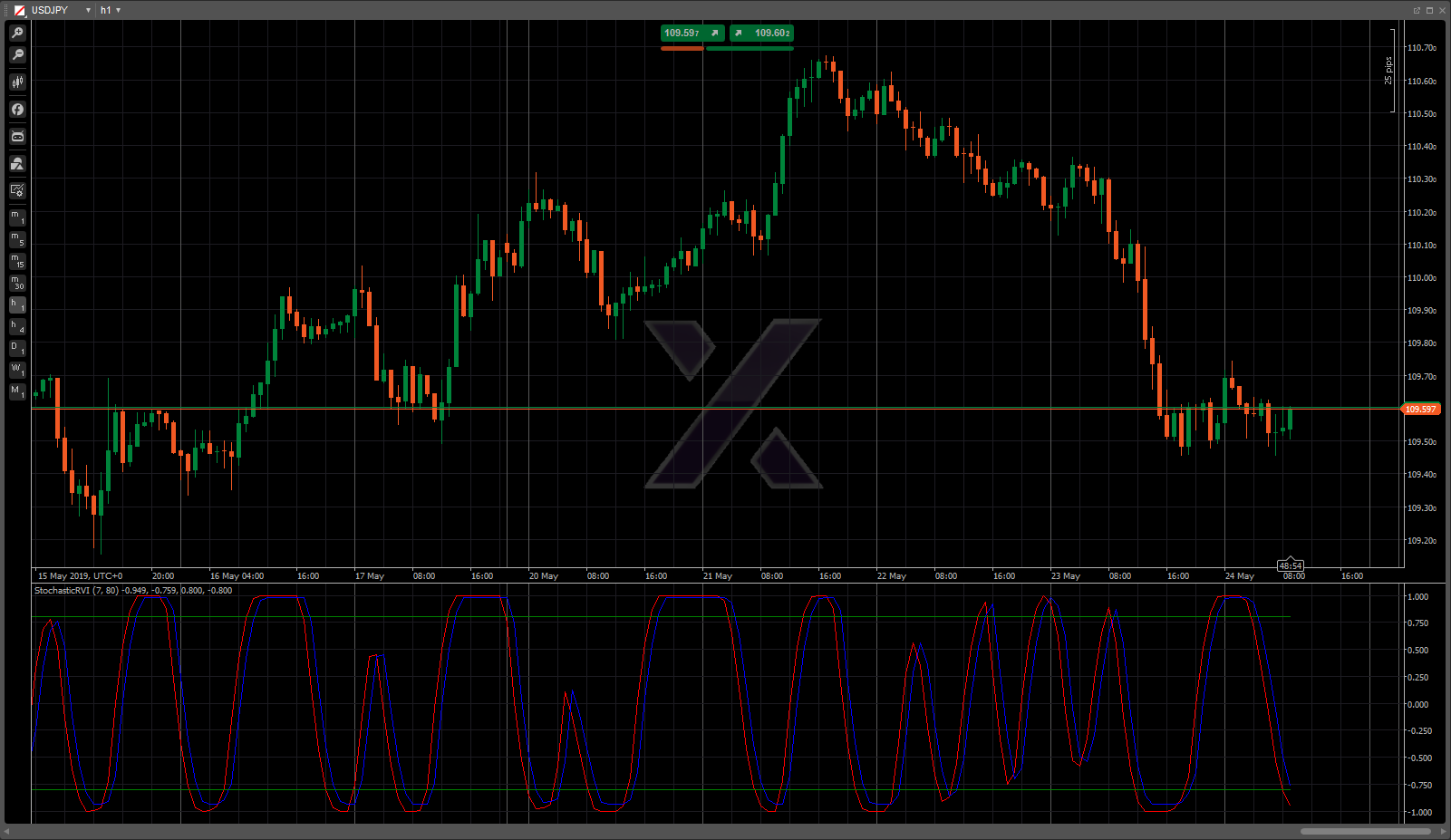Select the h4 timeframe button
The image size is (1451, 840).
tap(17, 326)
